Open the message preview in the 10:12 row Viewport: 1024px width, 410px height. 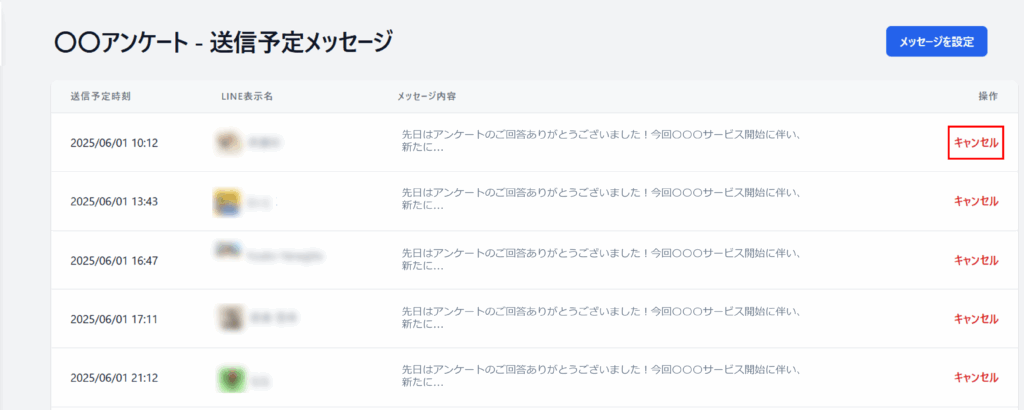(601, 142)
